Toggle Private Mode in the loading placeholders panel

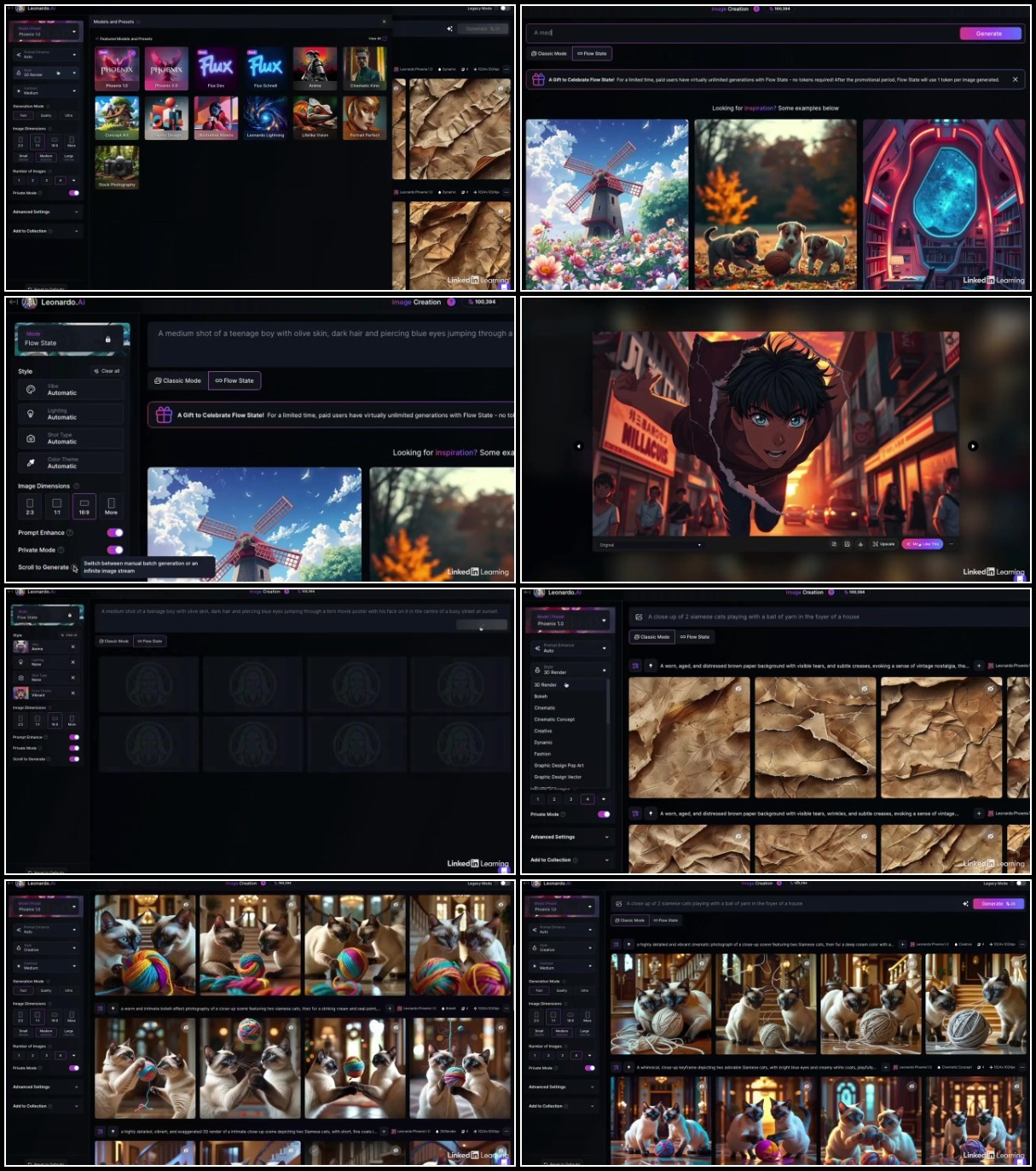click(x=74, y=748)
